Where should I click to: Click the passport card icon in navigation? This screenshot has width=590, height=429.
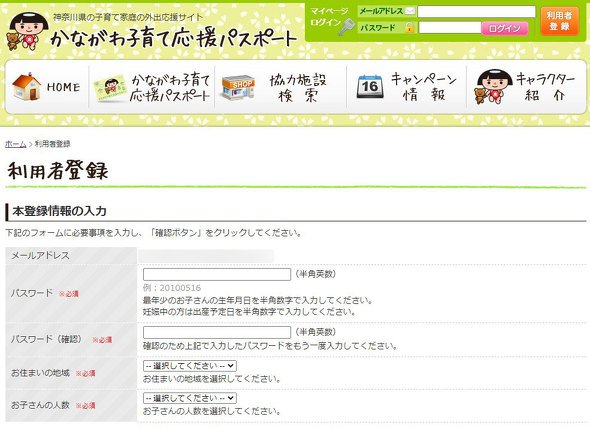click(x=110, y=88)
